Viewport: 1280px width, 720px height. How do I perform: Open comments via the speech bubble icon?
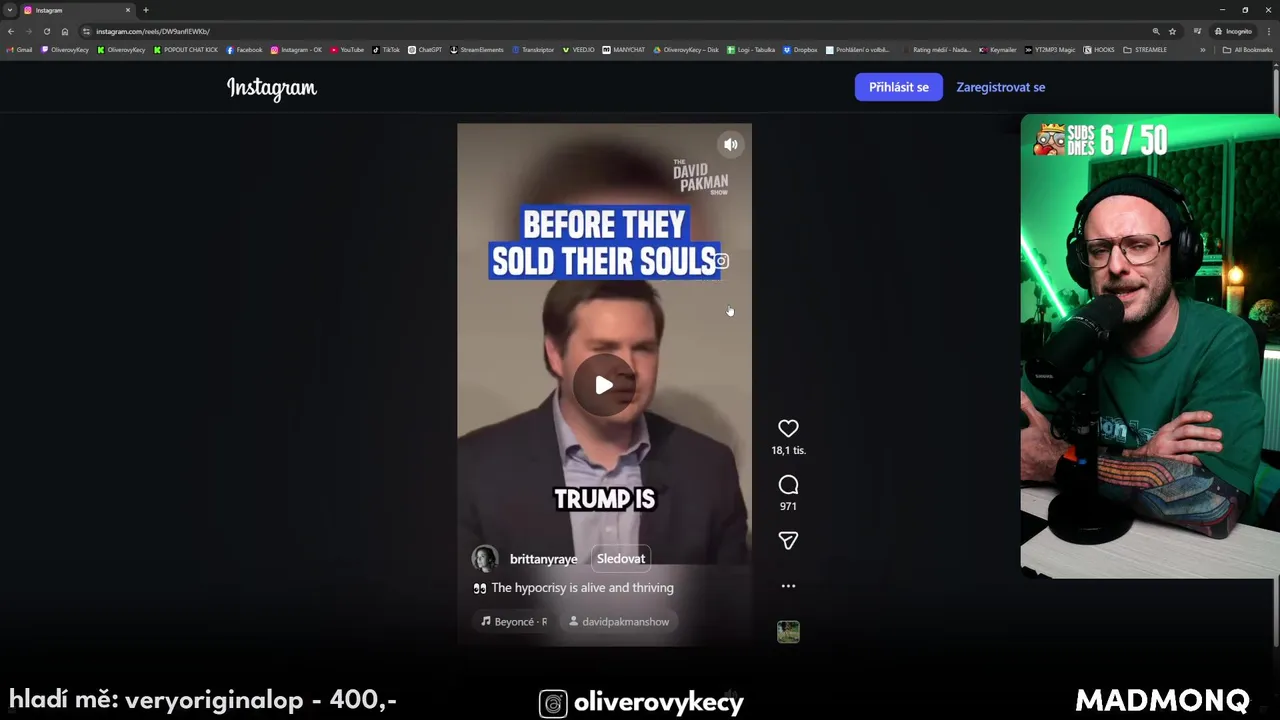[788, 485]
